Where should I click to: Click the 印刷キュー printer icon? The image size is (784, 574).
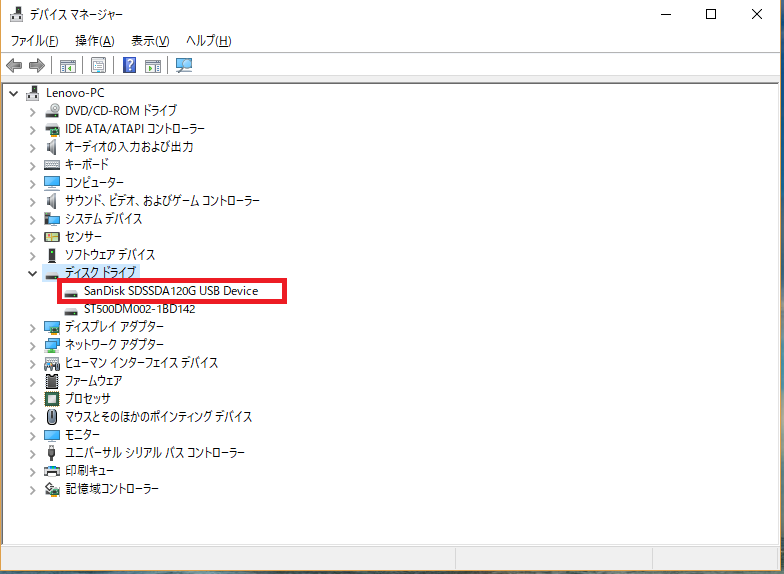(x=52, y=471)
